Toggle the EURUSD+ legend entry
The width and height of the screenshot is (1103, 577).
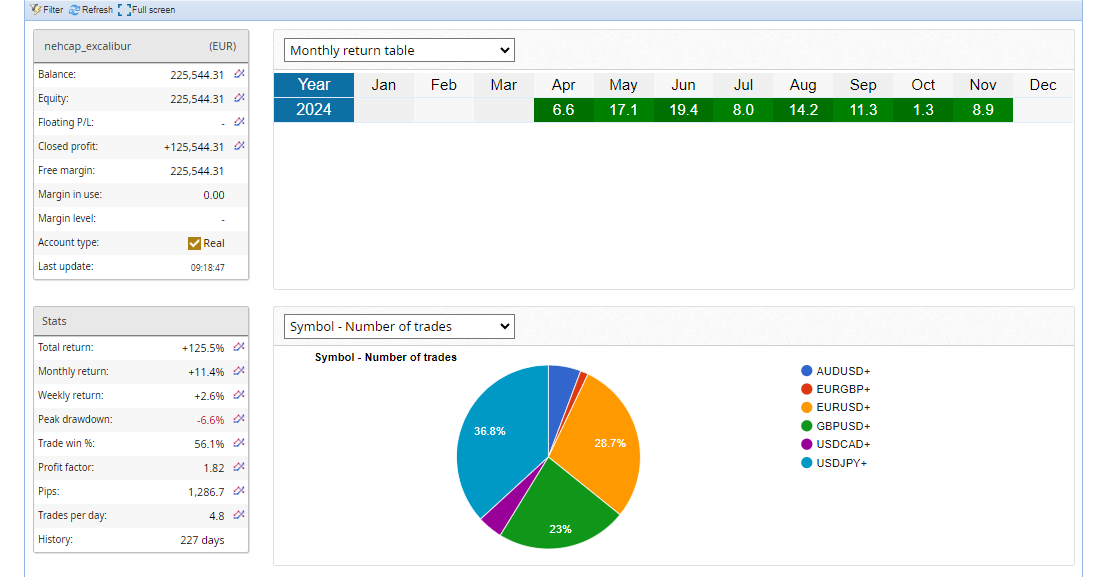(835, 407)
